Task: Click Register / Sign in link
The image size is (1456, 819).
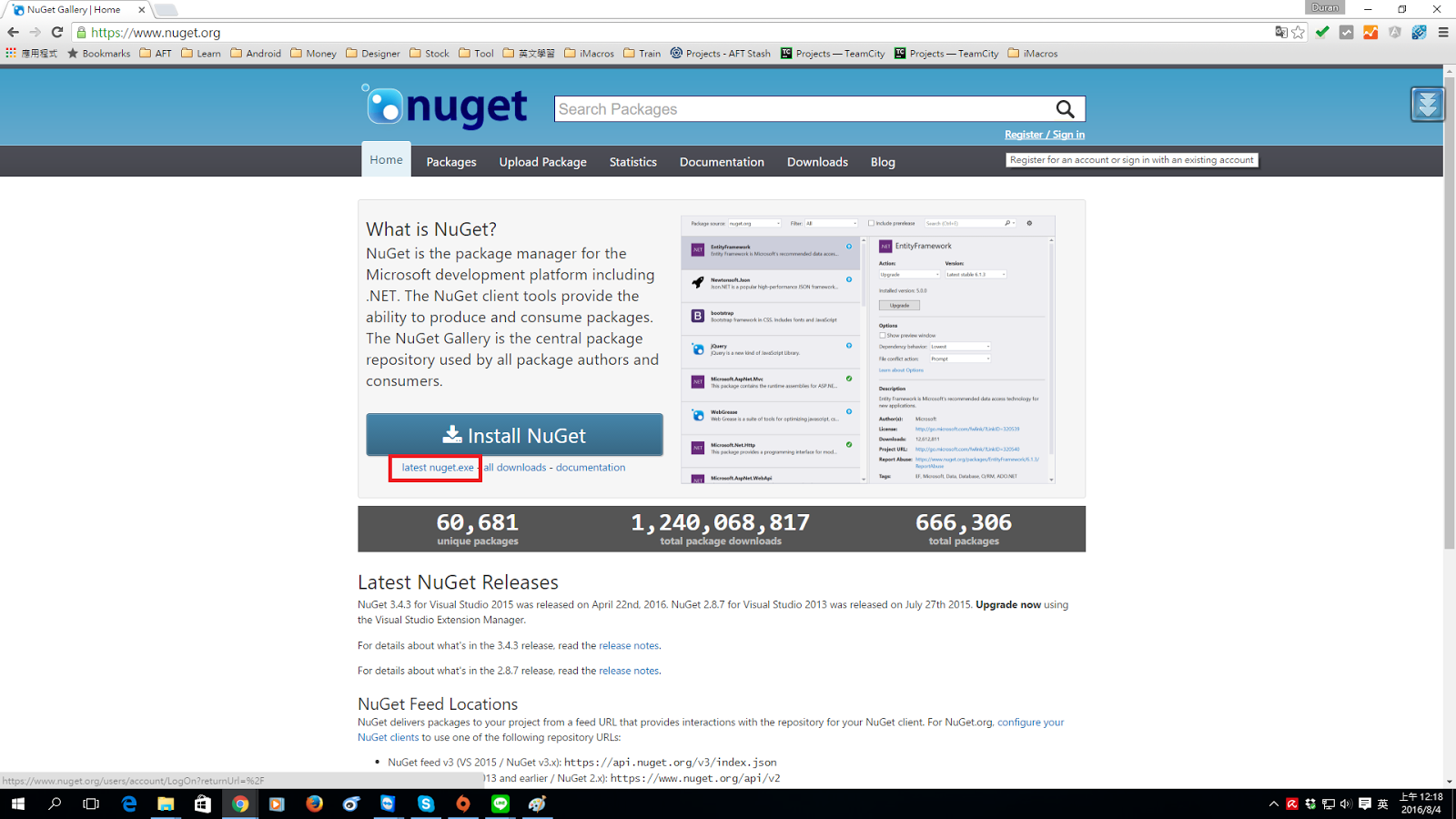Action: 1045,135
